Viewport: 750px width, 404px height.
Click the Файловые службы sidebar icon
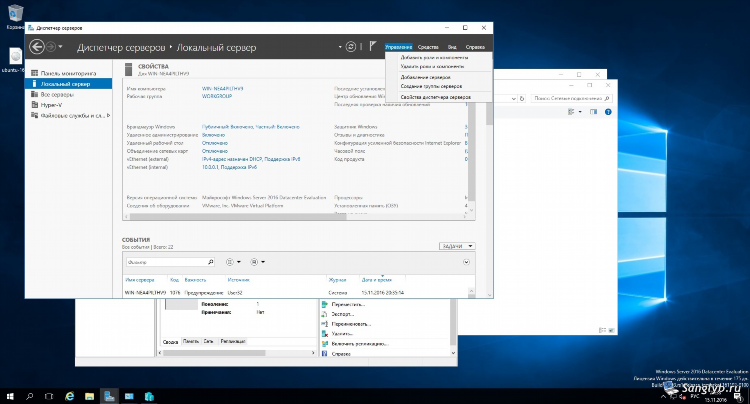34,115
